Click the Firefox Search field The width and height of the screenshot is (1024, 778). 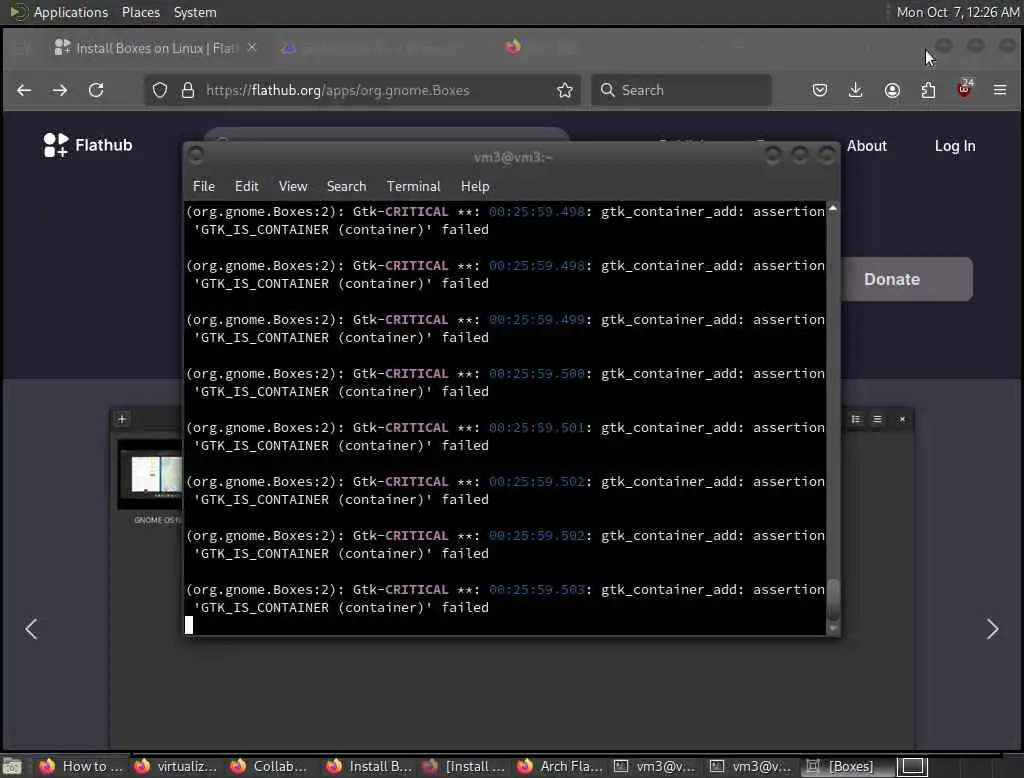click(681, 90)
